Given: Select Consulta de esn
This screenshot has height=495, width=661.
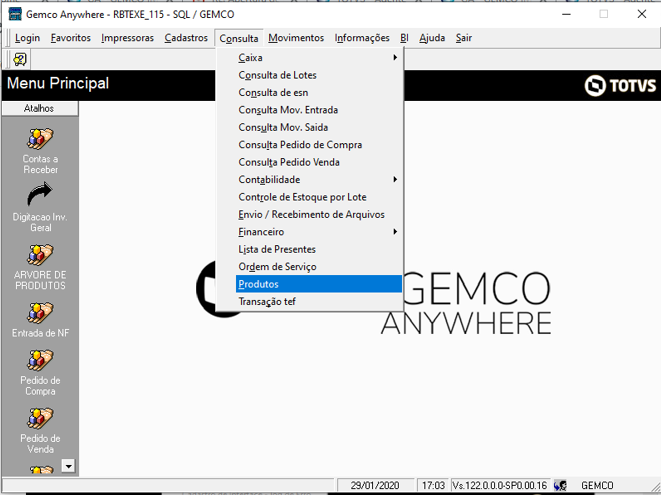Looking at the screenshot, I should click(x=319, y=92).
